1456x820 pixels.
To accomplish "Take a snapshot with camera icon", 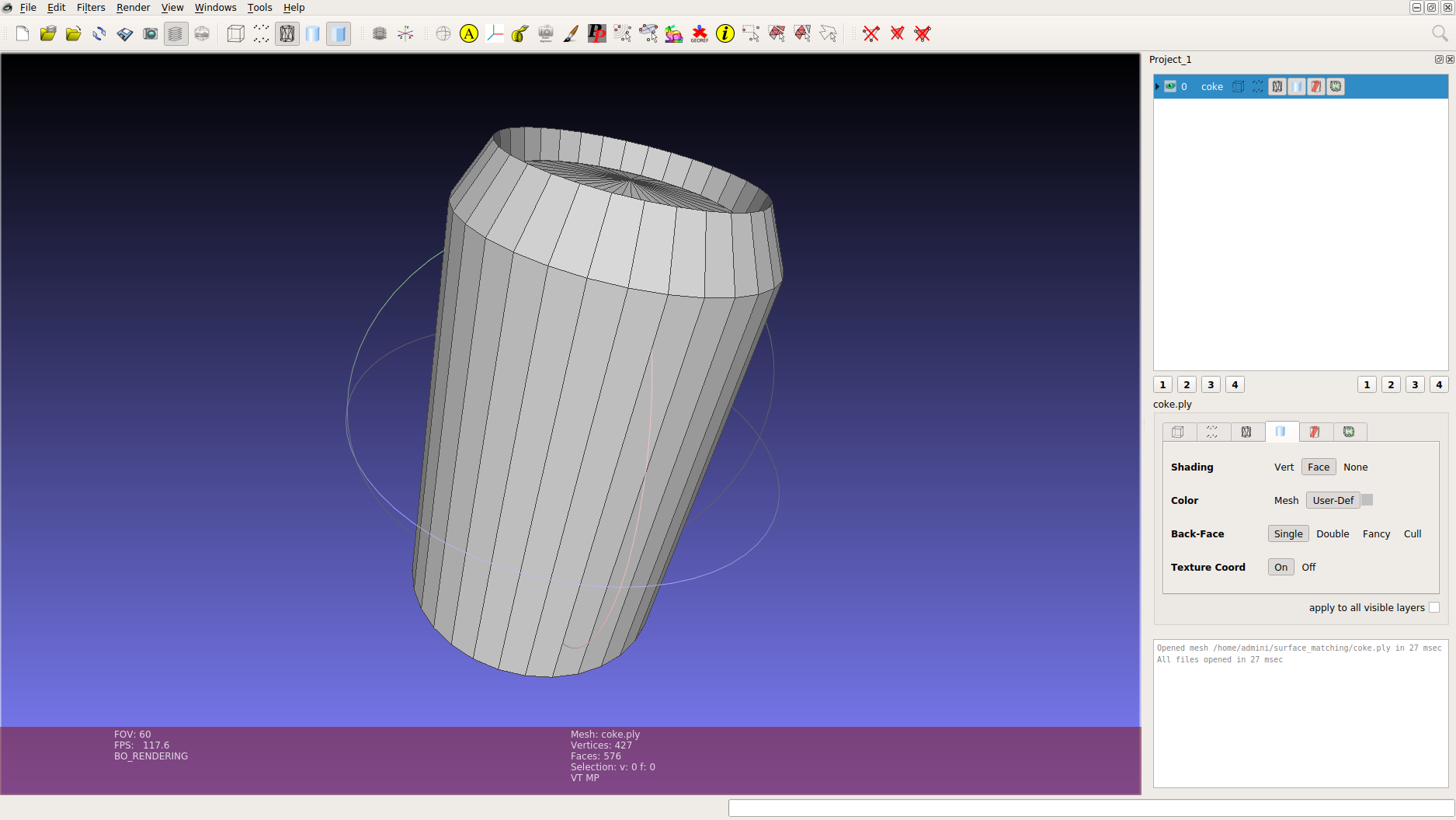I will point(151,33).
